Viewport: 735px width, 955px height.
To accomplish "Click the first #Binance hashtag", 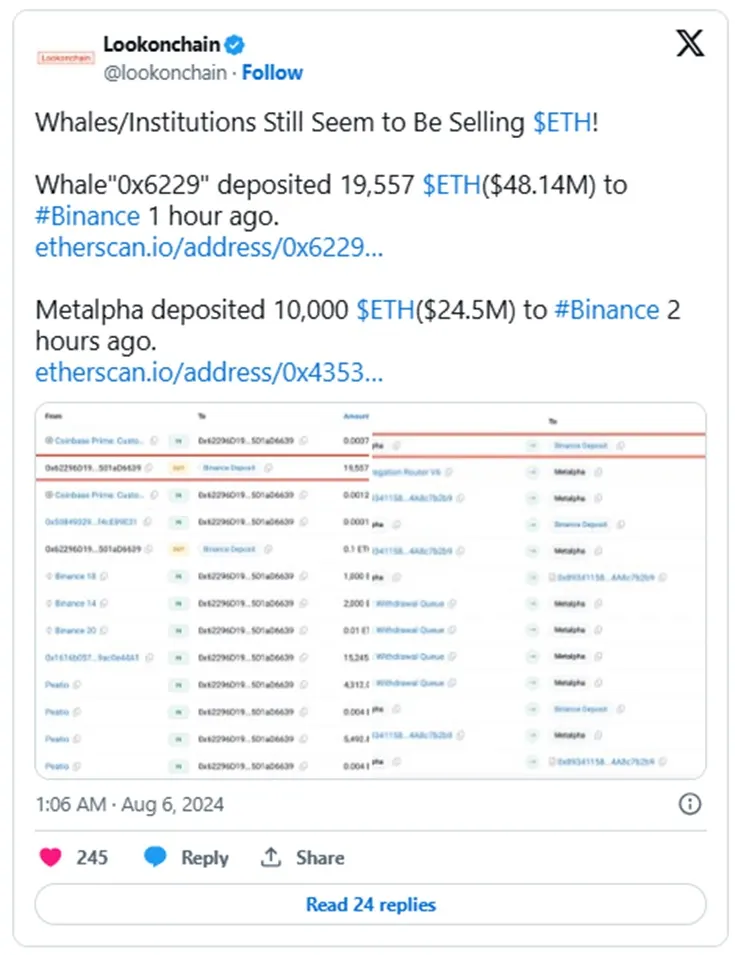I will coord(87,217).
